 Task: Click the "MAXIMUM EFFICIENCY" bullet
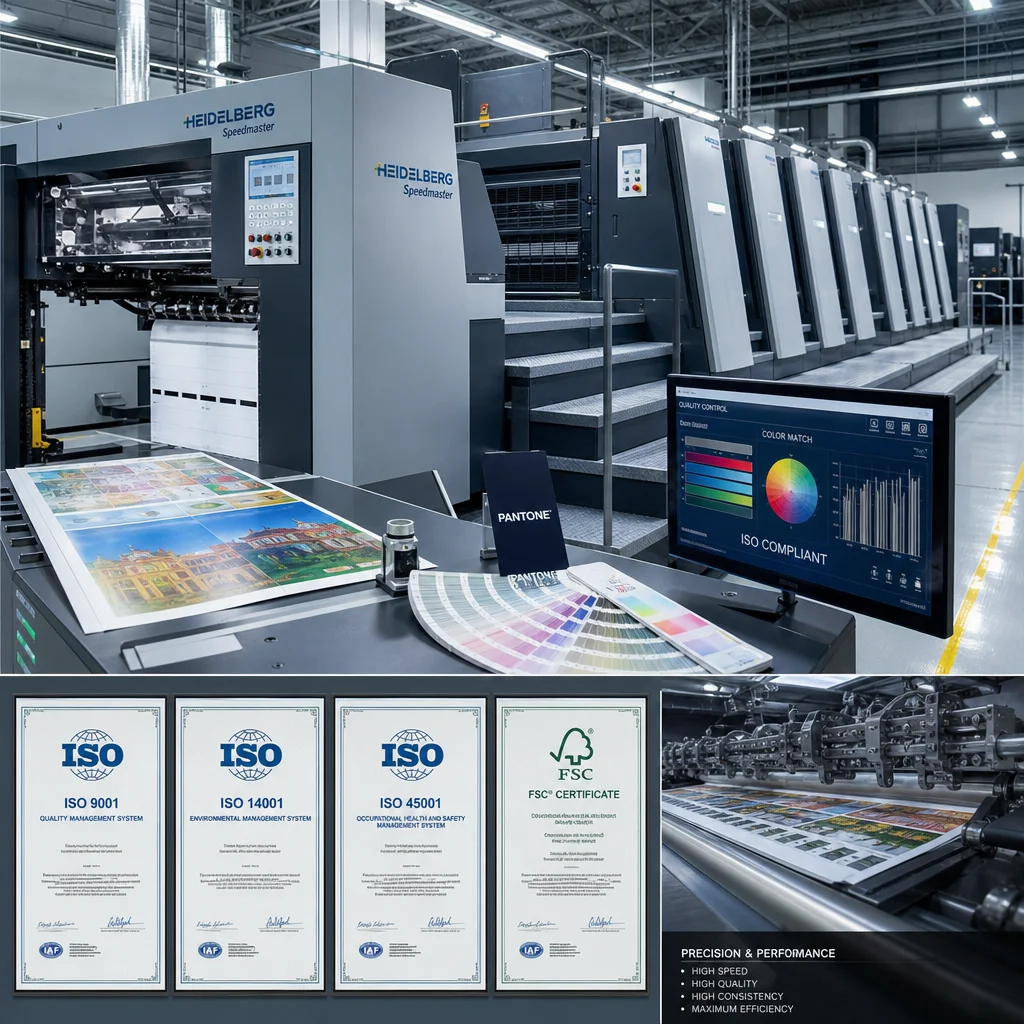point(743,1009)
